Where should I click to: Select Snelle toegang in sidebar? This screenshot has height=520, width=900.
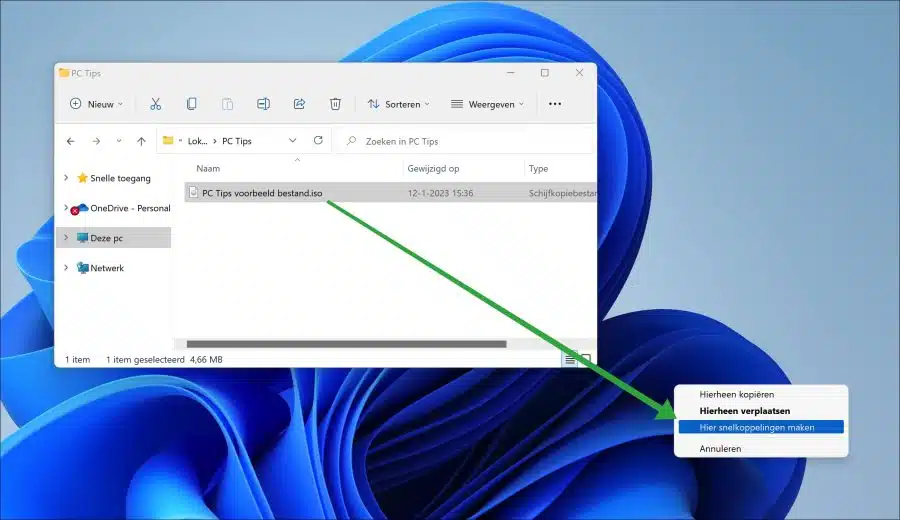(x=121, y=178)
